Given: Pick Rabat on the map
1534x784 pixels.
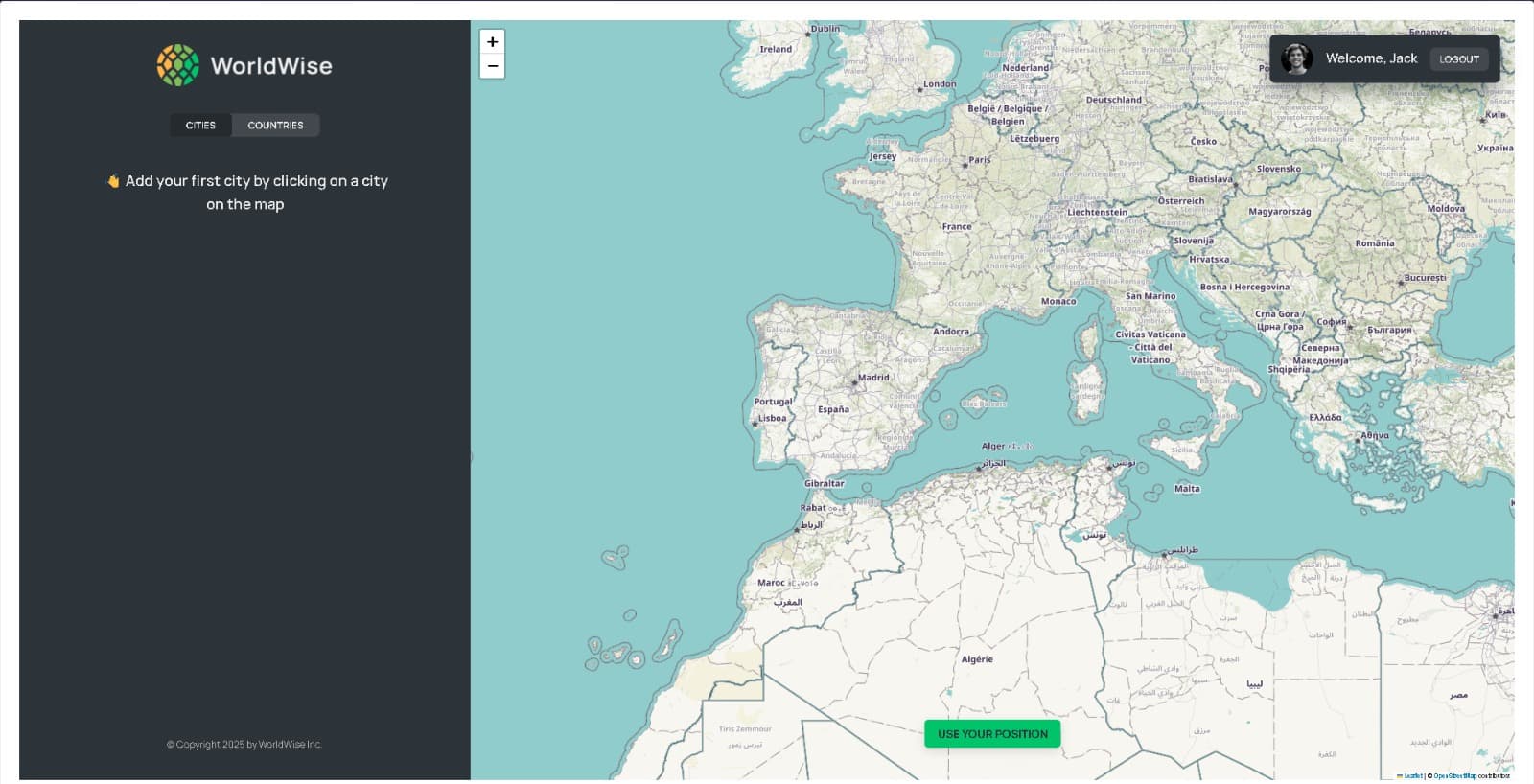Looking at the screenshot, I should (x=813, y=508).
